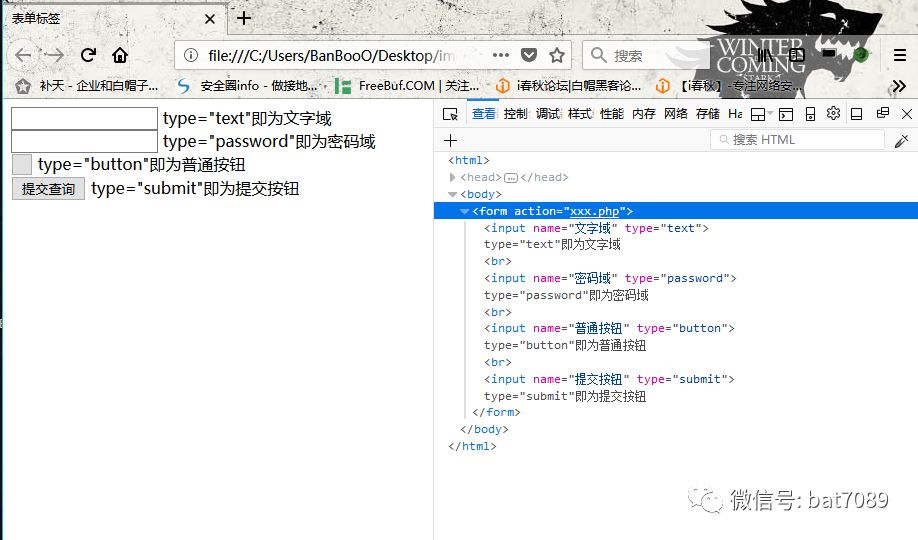
Task: Switch to the 控制 console tab
Action: (x=515, y=114)
